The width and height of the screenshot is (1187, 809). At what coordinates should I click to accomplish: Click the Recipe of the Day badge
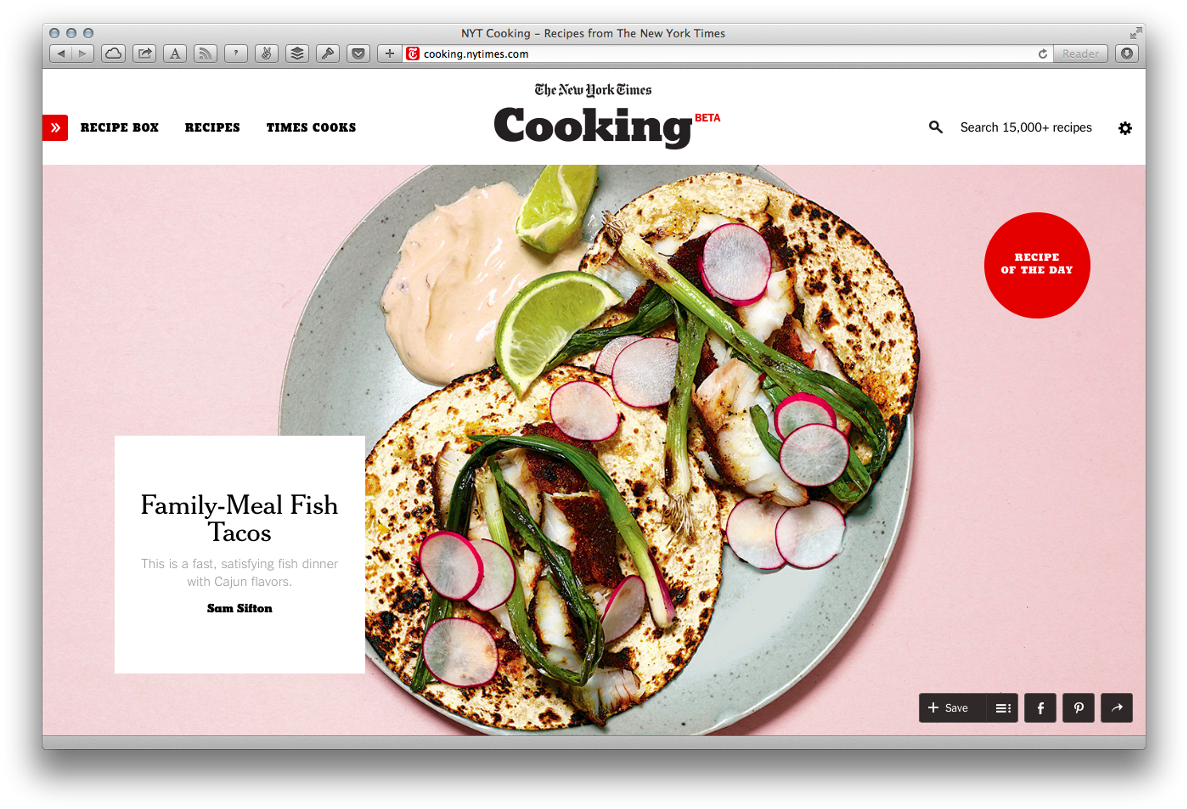[1037, 265]
